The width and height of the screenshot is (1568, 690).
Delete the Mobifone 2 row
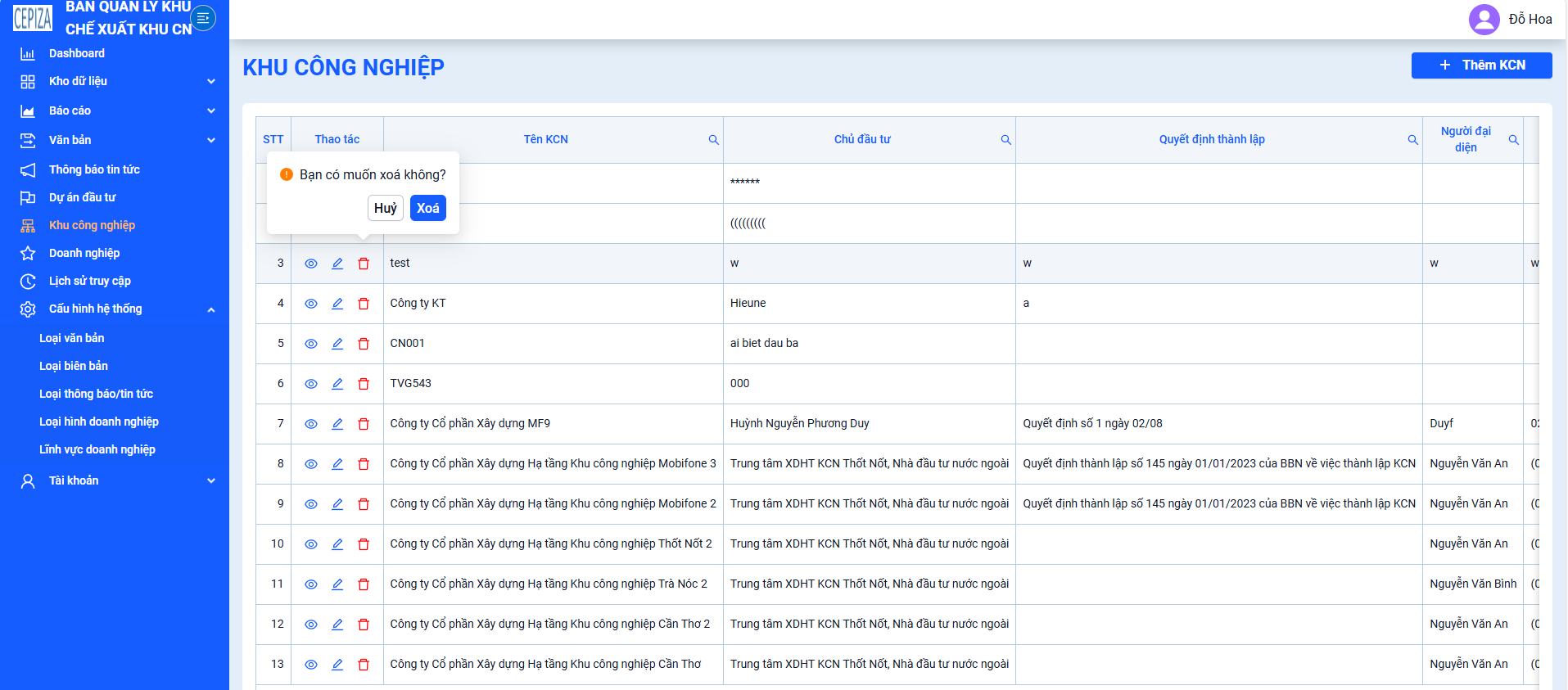click(364, 504)
